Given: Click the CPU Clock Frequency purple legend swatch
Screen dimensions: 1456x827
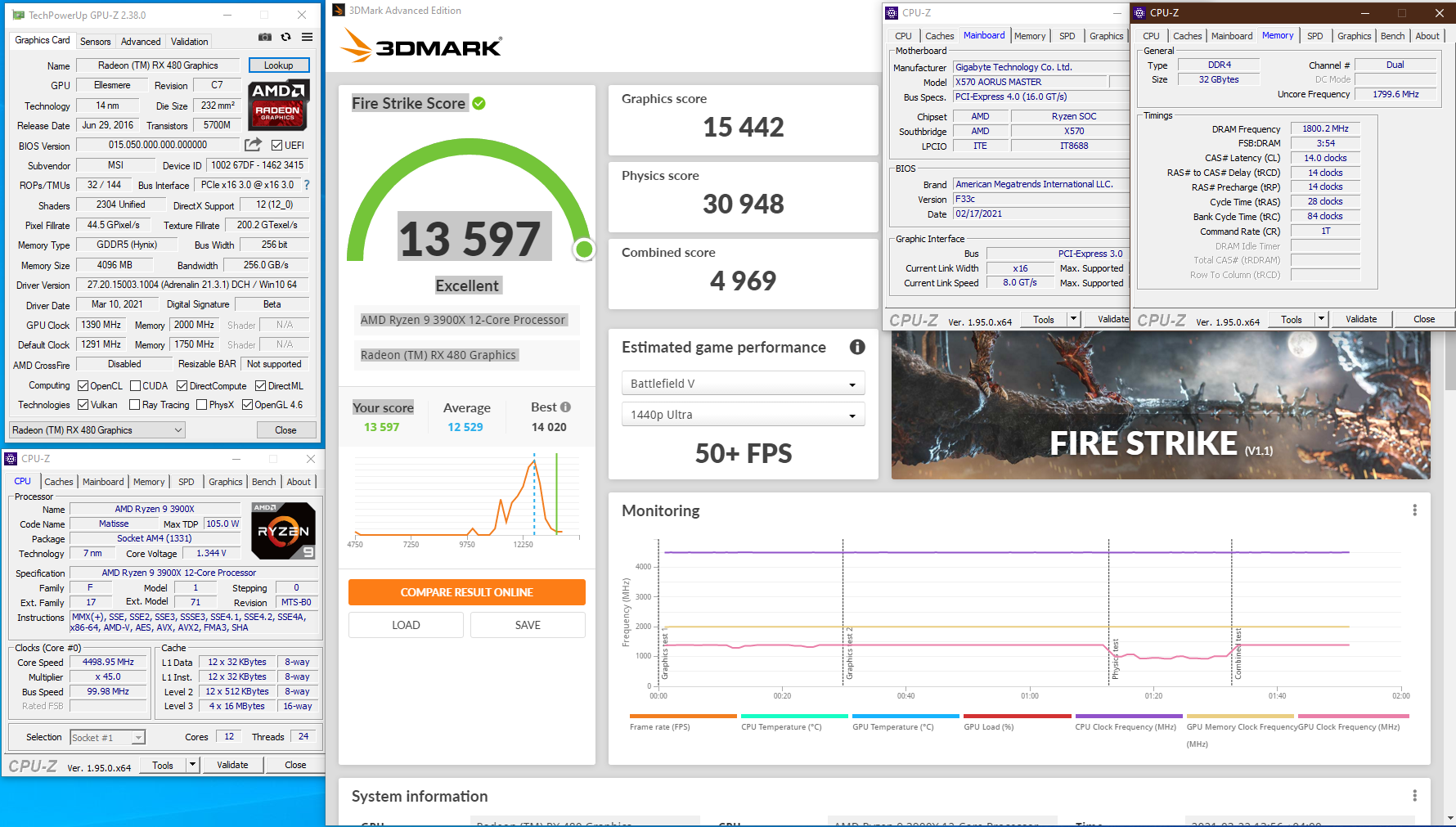Looking at the screenshot, I should click(1128, 716).
